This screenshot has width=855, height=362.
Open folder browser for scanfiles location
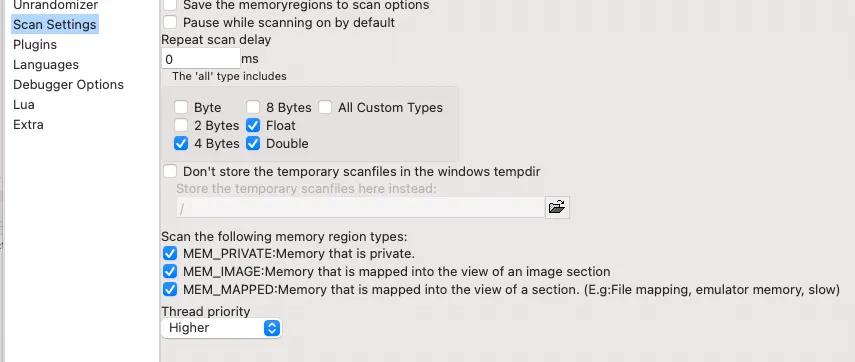[x=557, y=208]
